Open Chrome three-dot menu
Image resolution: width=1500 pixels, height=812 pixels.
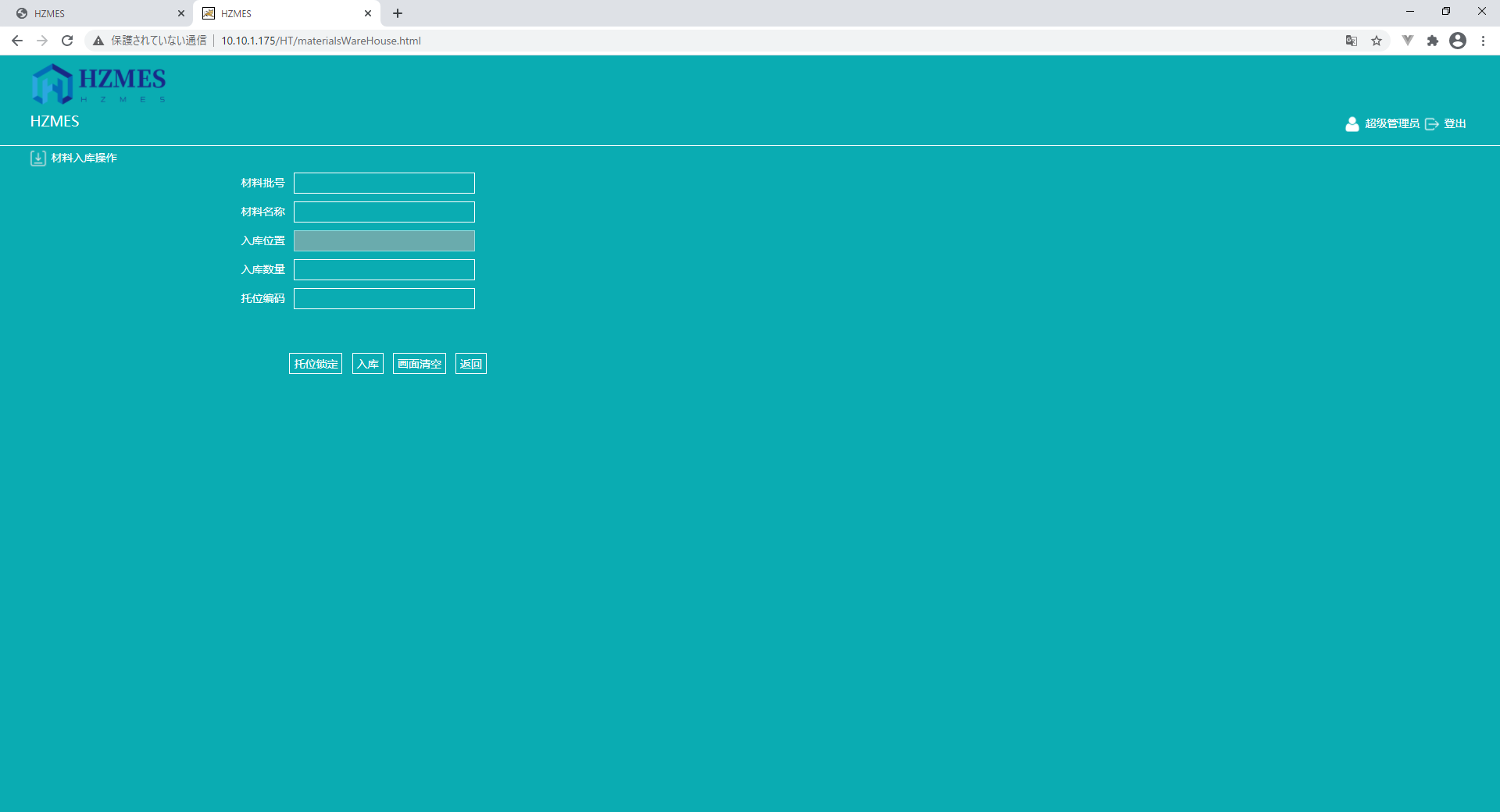pyautogui.click(x=1483, y=41)
